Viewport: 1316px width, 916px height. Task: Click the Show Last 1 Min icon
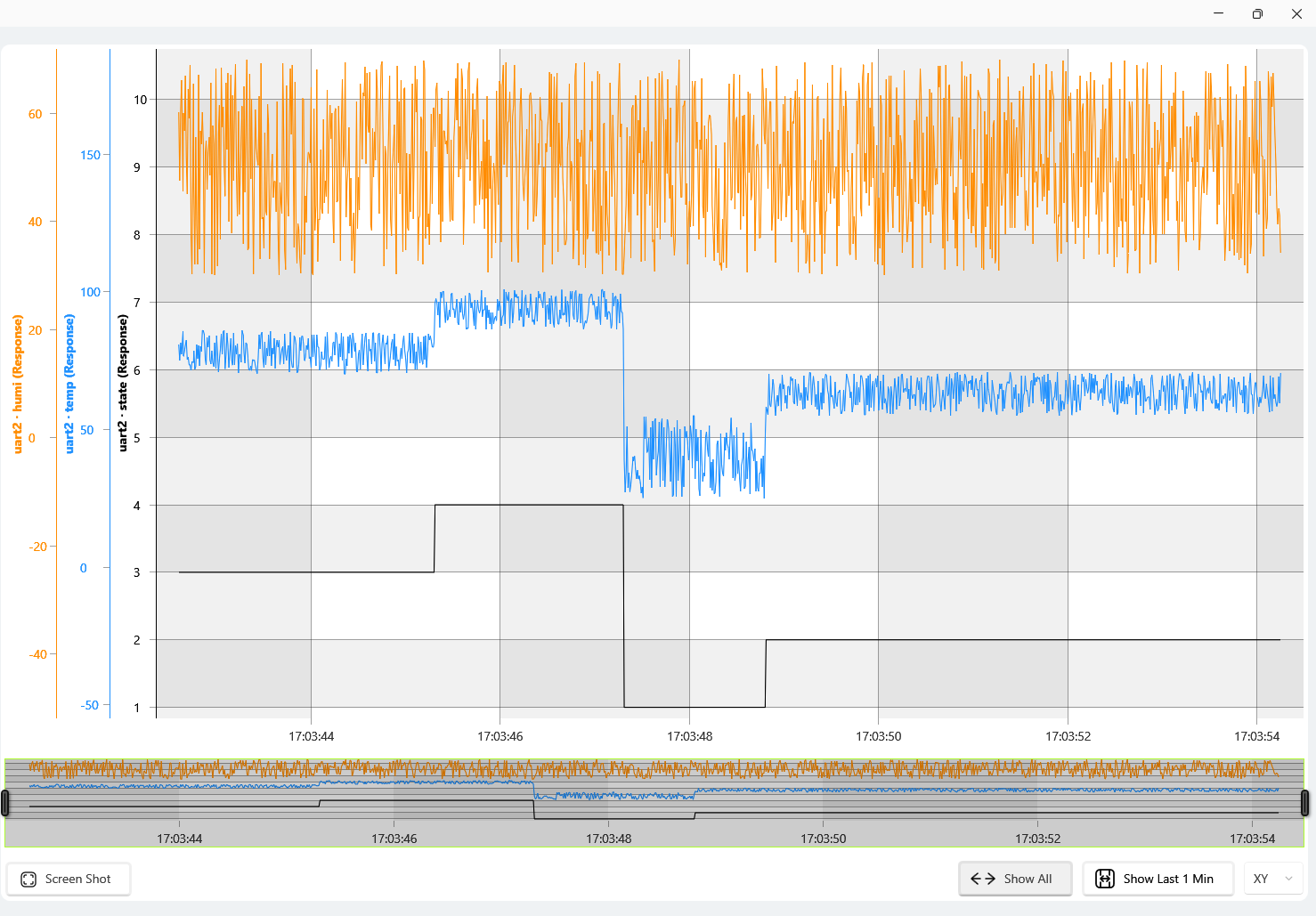[1105, 879]
